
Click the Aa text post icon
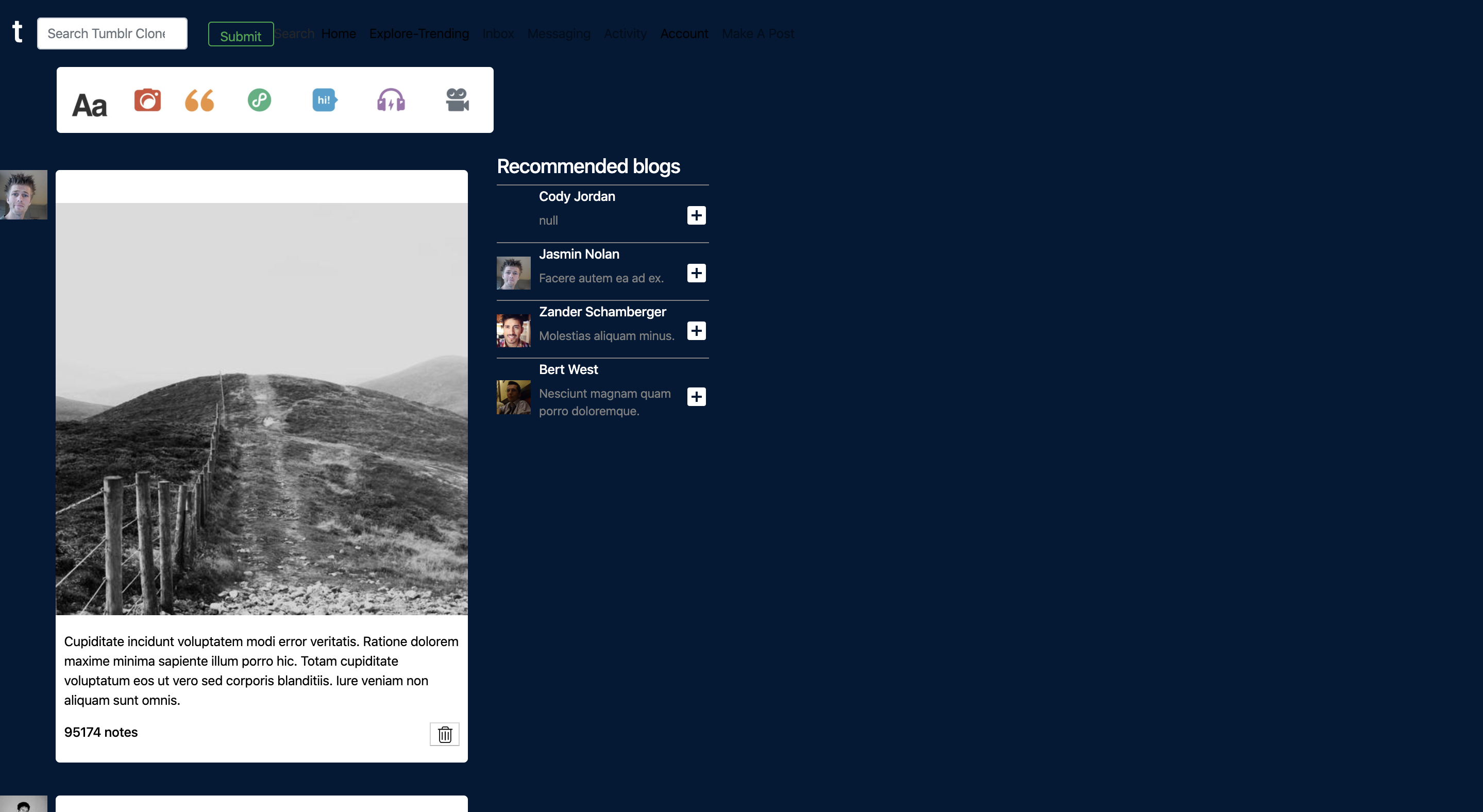point(89,105)
